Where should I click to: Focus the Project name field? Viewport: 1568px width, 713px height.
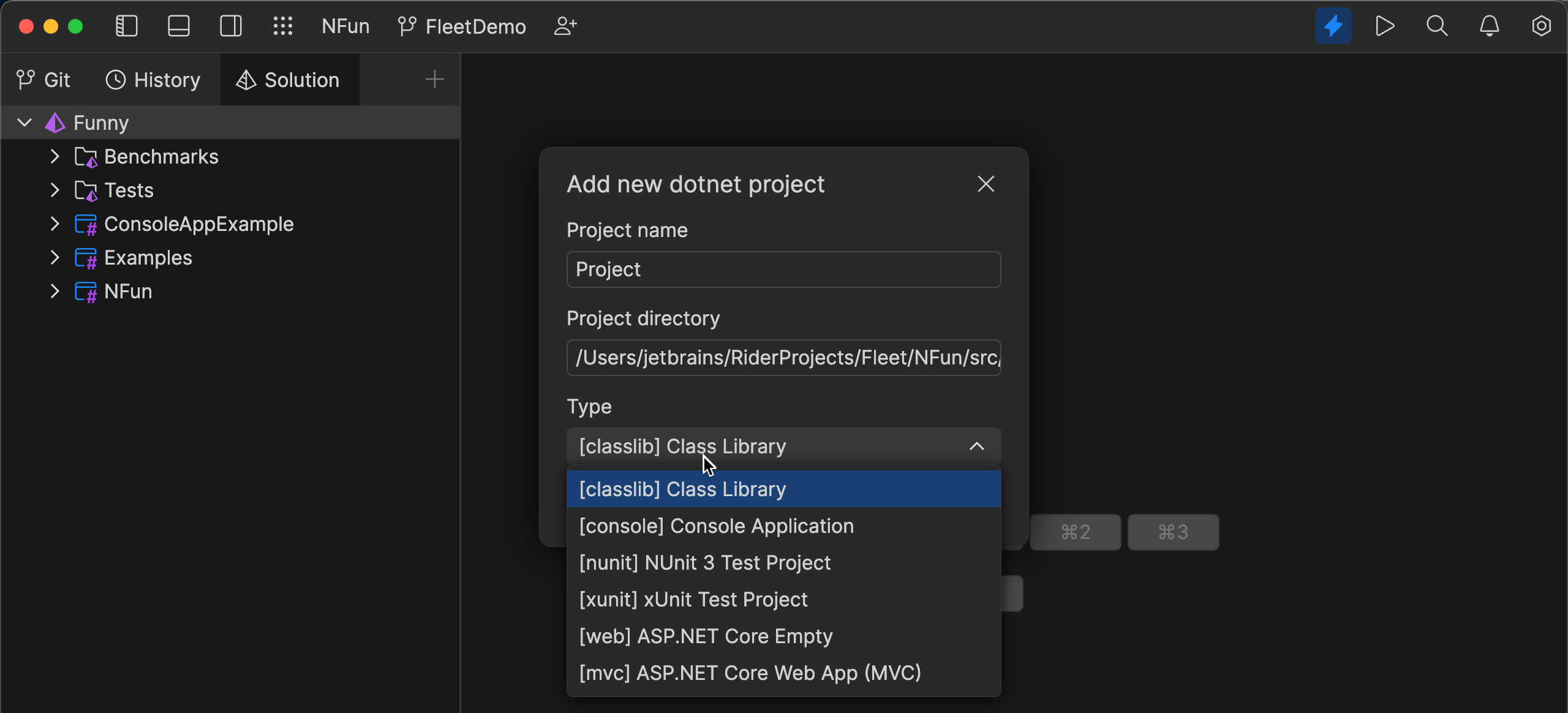pos(783,270)
